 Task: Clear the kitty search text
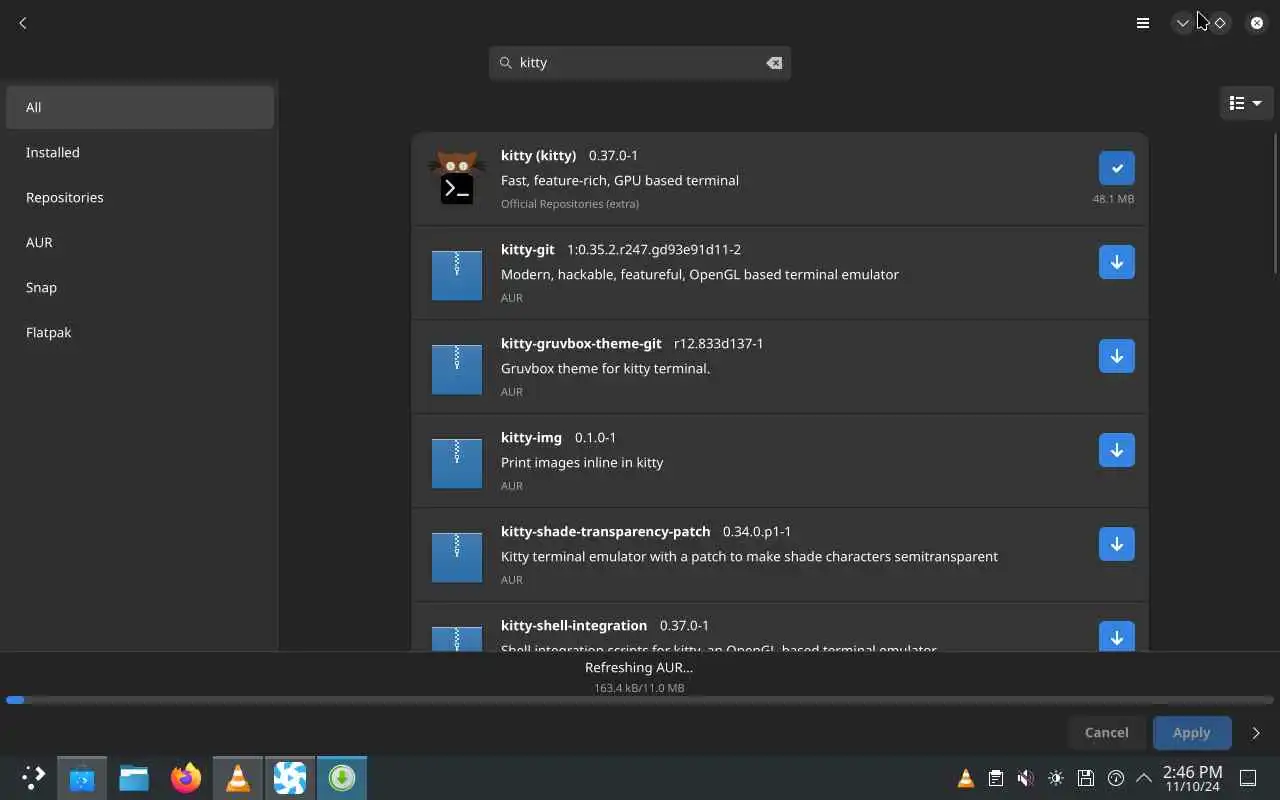(x=774, y=62)
